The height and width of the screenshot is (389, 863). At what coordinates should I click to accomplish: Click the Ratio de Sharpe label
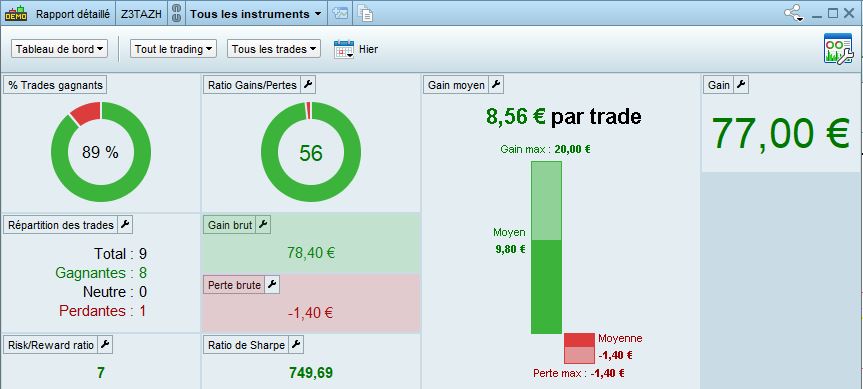point(247,345)
